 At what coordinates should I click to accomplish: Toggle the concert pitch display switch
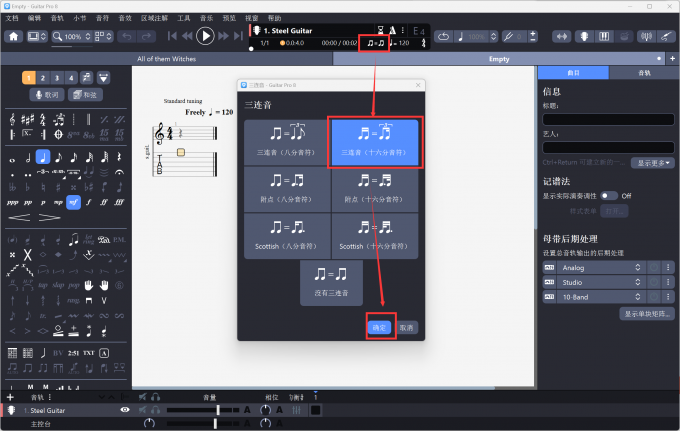608,196
